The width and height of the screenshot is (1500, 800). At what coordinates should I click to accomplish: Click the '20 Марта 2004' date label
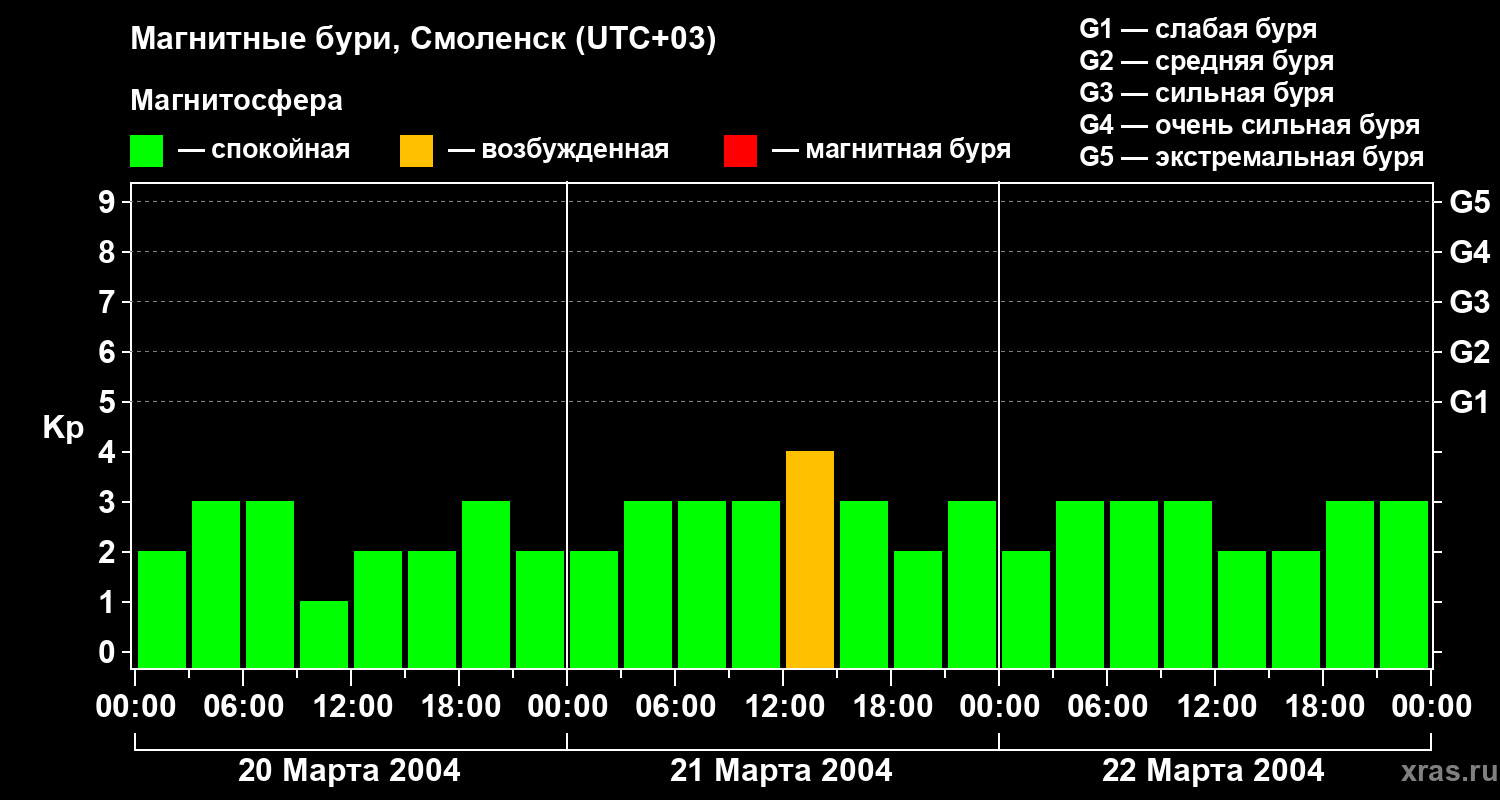tap(349, 771)
